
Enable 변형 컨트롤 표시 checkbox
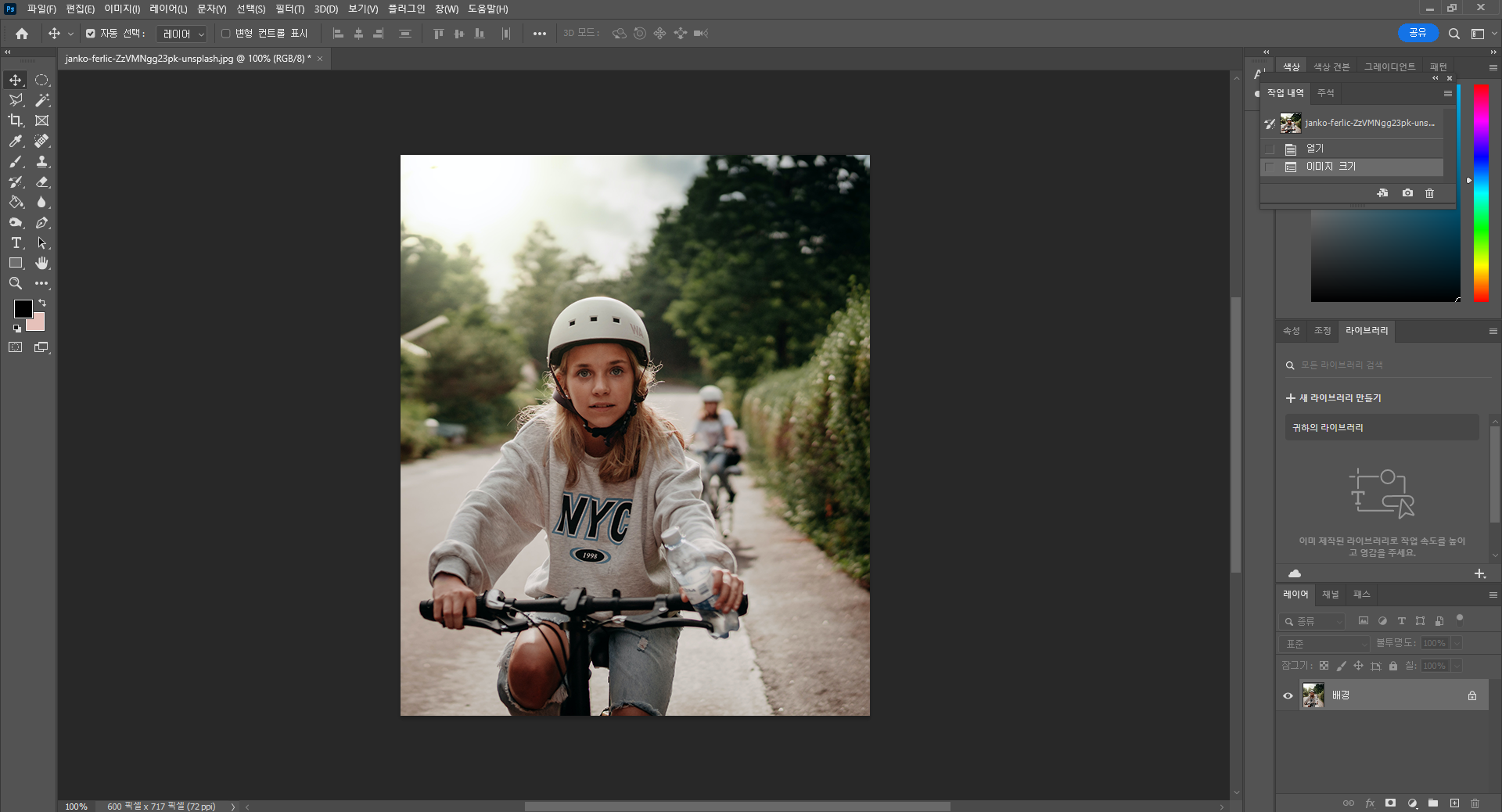[225, 34]
